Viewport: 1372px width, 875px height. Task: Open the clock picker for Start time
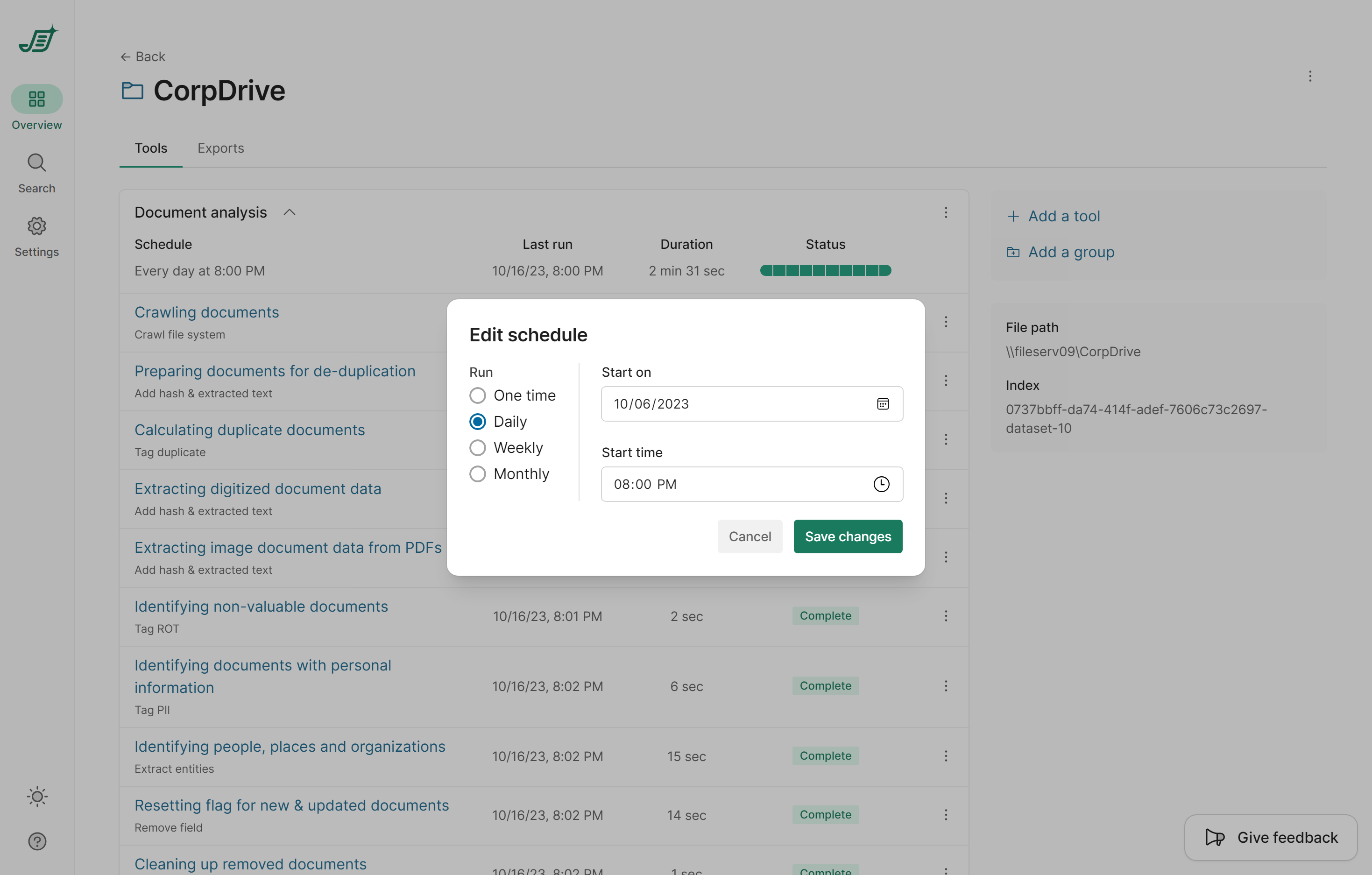881,485
